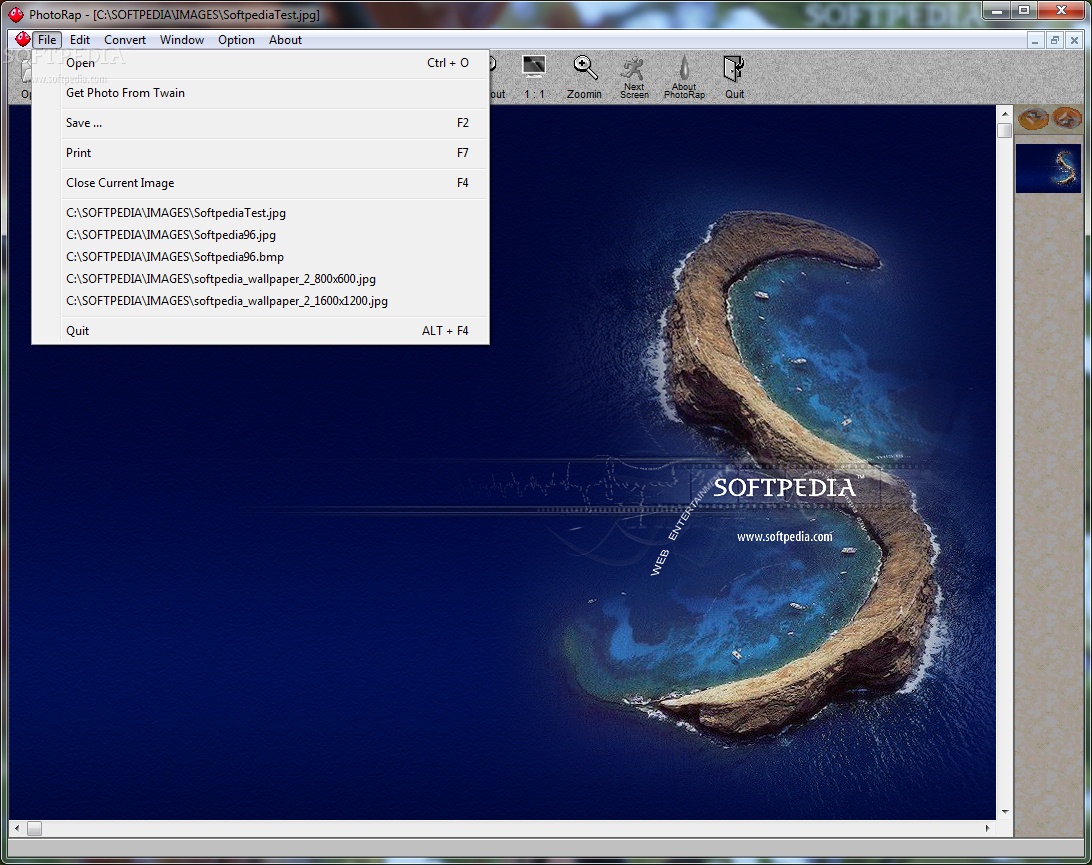Maximize the PhotoRap main window
Screen dimensions: 1092x865
[x=1024, y=10]
